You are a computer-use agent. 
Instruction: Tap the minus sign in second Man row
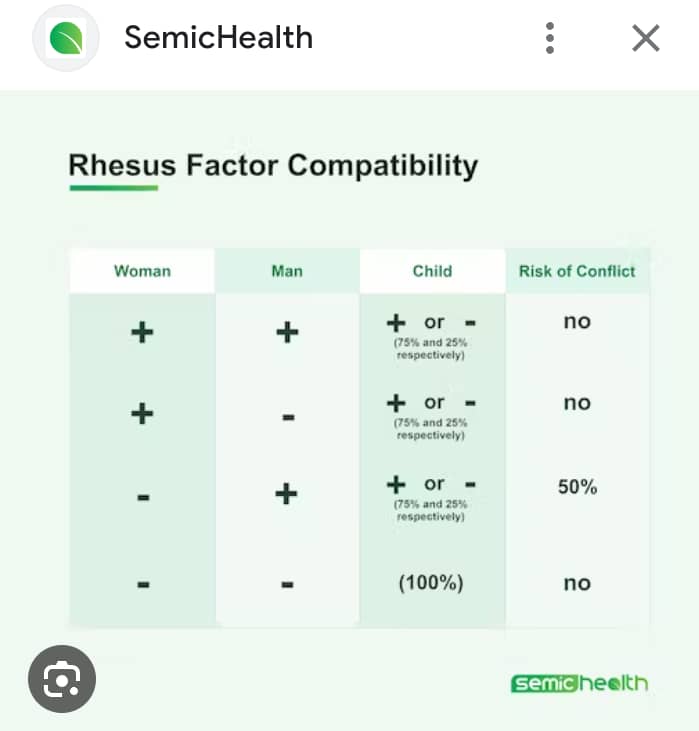coord(289,417)
